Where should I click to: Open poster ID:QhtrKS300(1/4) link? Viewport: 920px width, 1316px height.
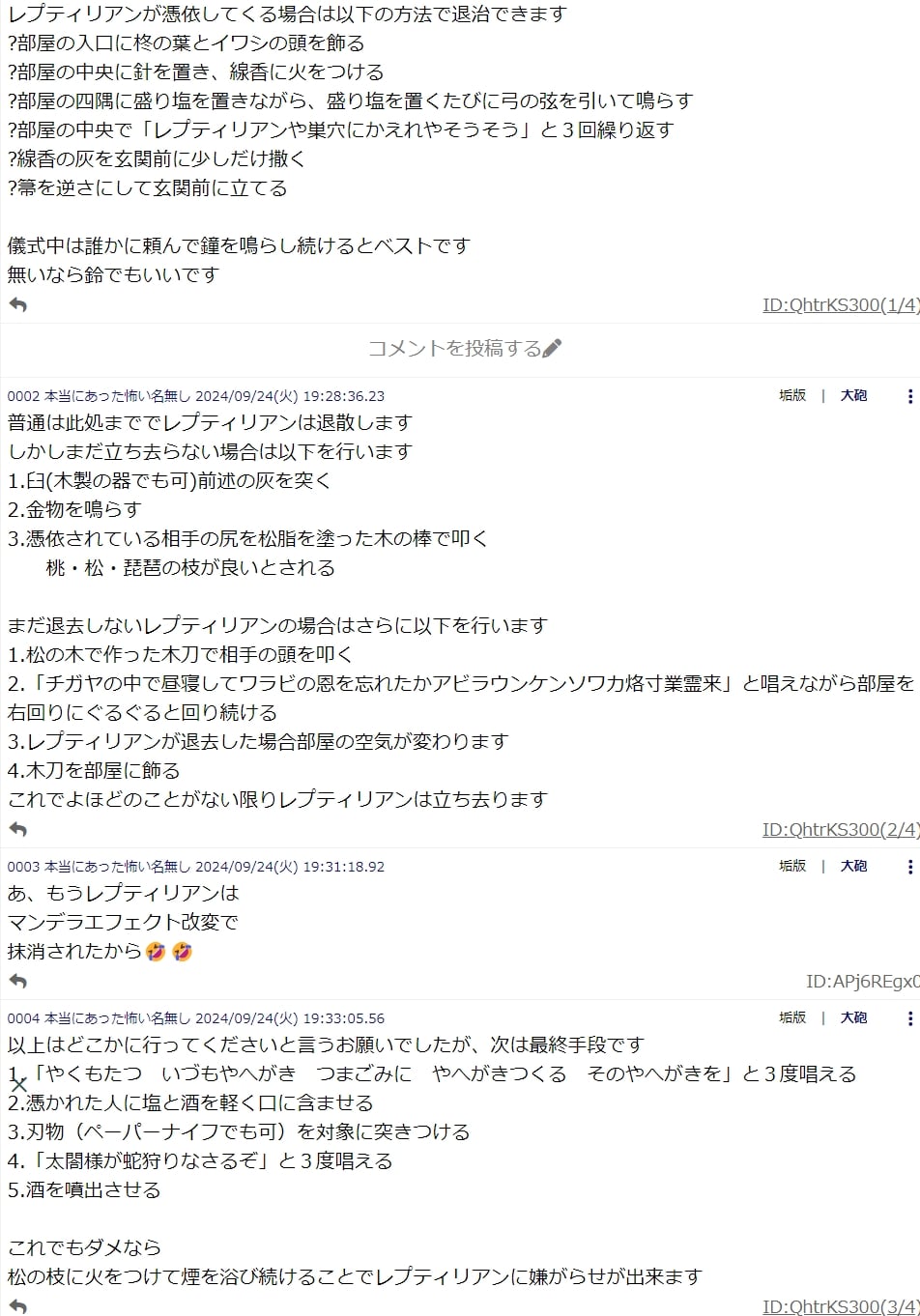click(x=841, y=304)
